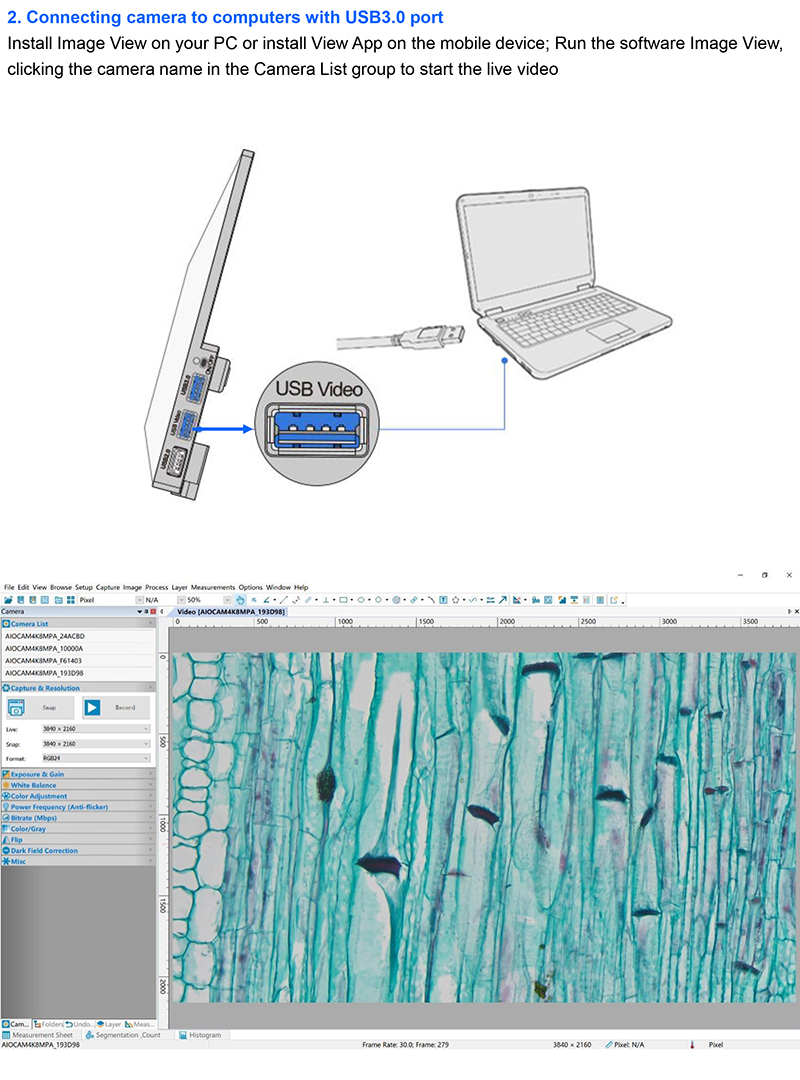
Task: Select the polygon measurement tool
Action: (455, 600)
